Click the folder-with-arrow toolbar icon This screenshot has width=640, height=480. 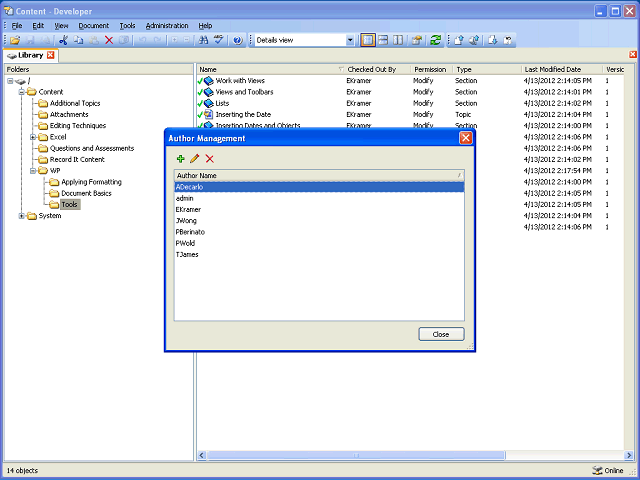click(417, 40)
